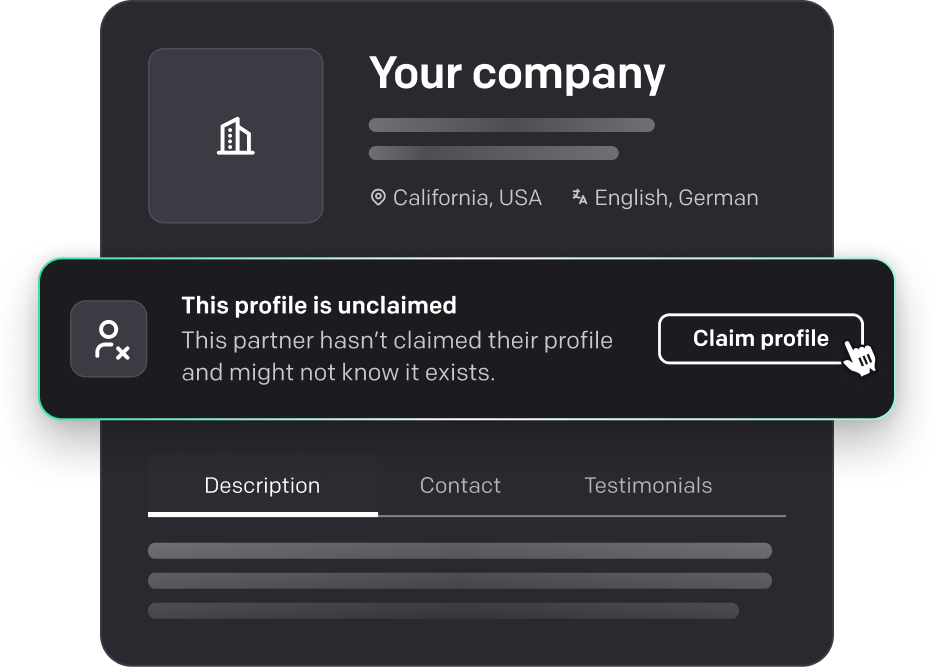The height and width of the screenshot is (667, 934).
Task: Click the unclaimed profile notification banner
Action: pos(467,339)
